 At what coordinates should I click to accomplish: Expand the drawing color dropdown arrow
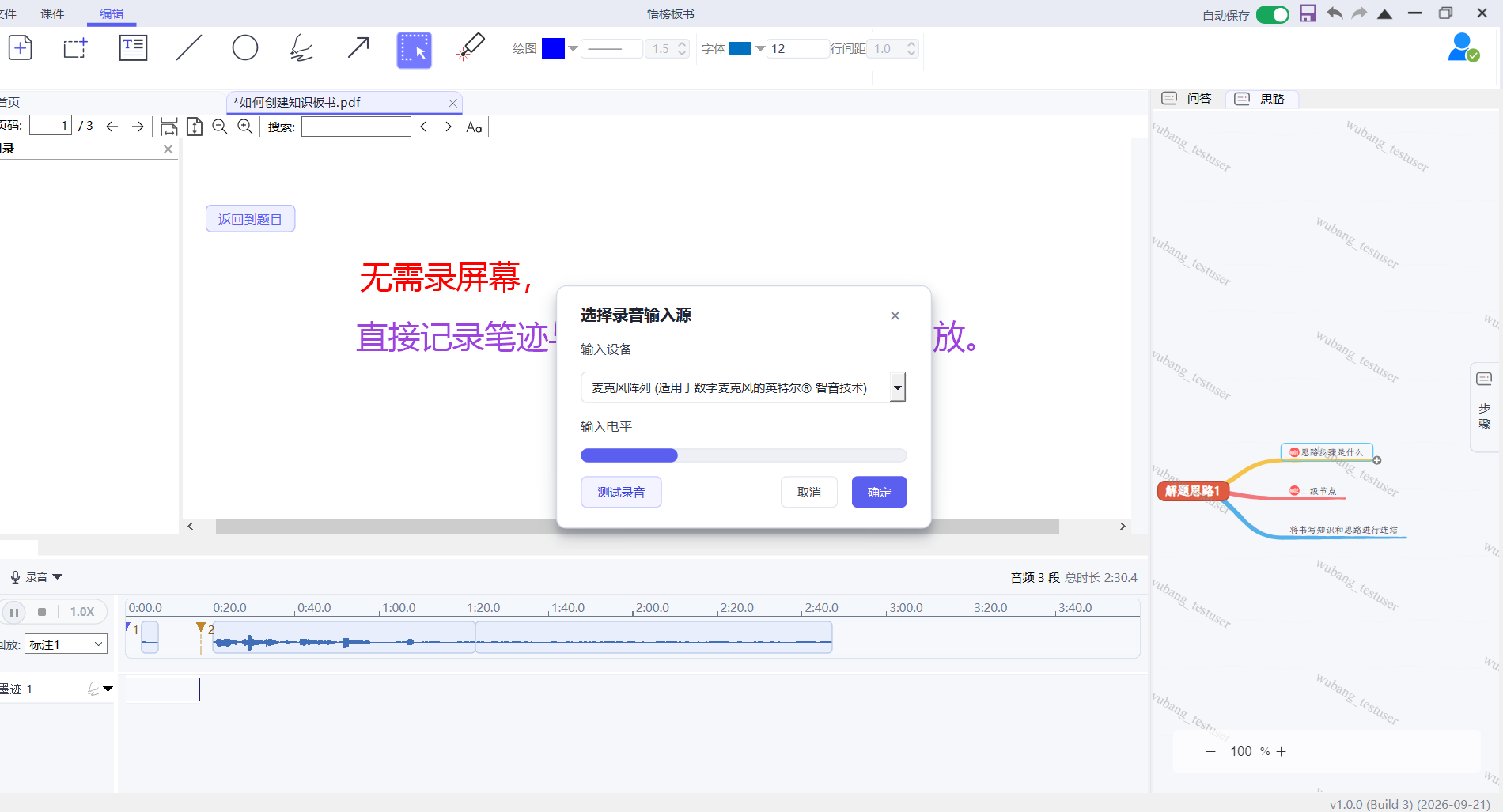tap(573, 49)
